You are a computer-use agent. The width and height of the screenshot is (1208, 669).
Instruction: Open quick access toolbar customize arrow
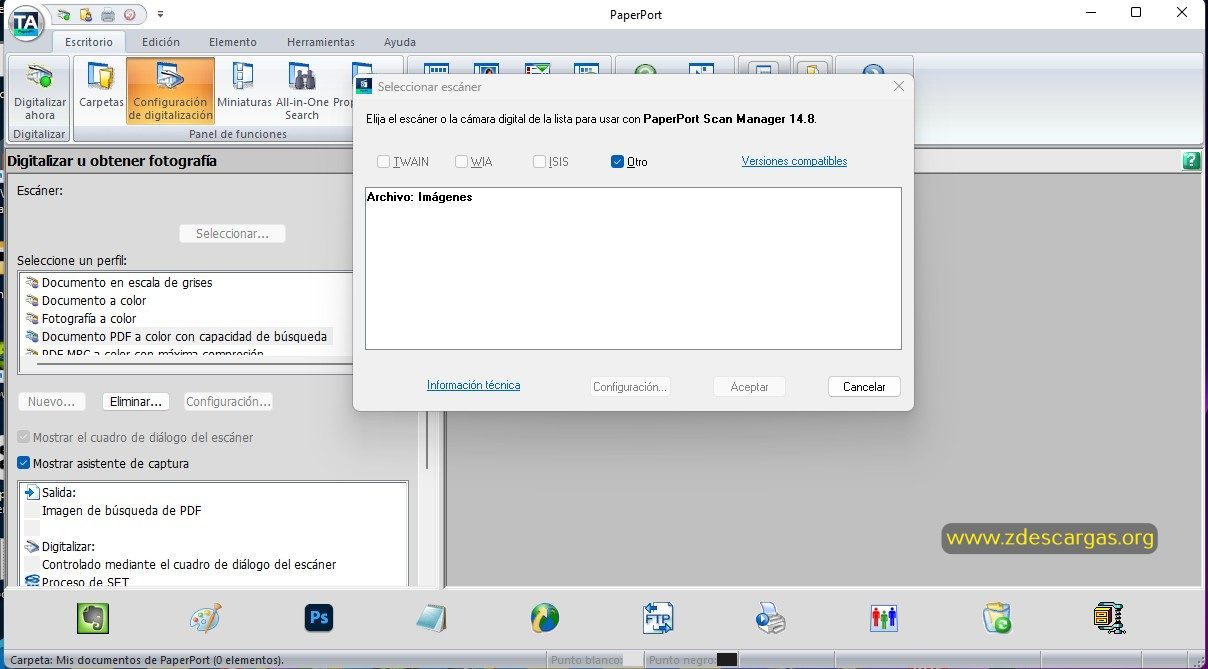point(161,15)
